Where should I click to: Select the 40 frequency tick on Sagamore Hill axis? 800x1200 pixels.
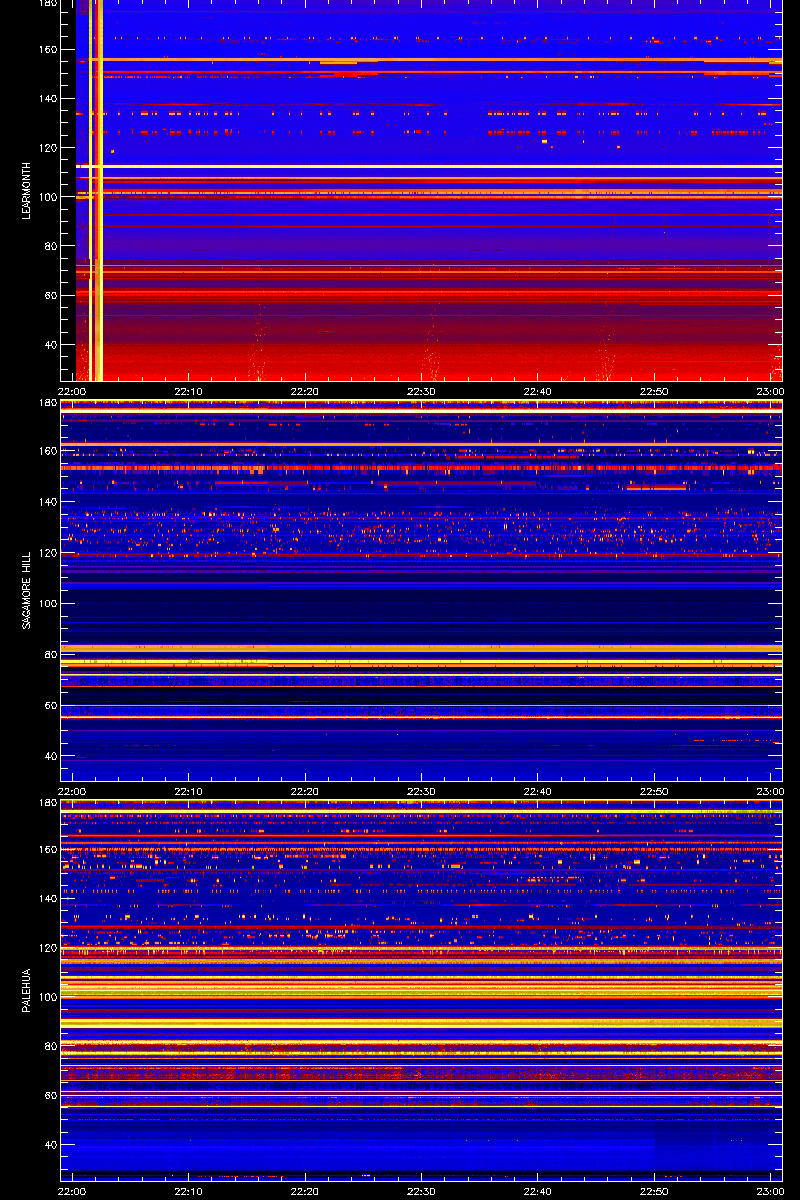tap(50, 757)
